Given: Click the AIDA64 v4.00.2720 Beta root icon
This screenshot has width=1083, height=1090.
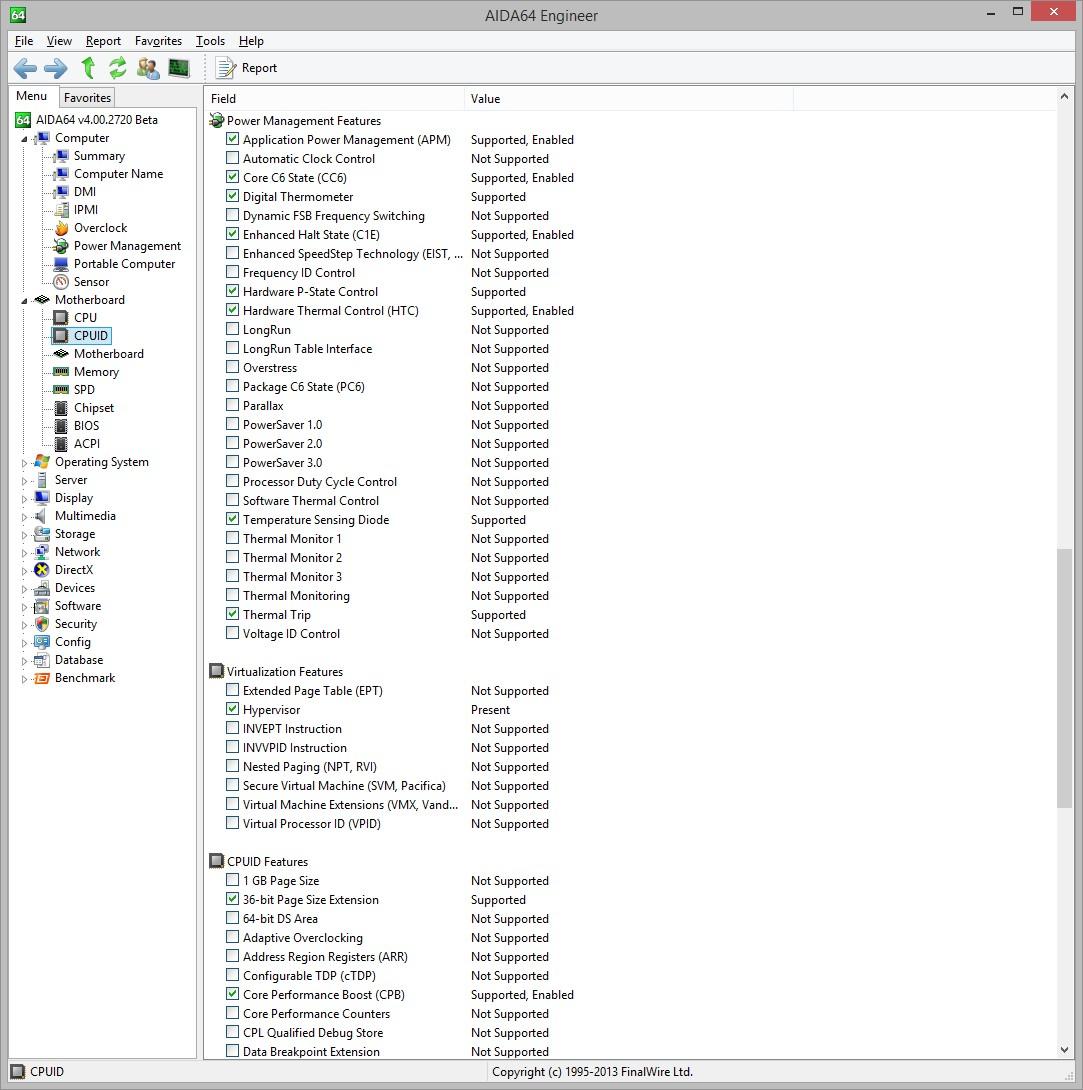Looking at the screenshot, I should coord(23,120).
